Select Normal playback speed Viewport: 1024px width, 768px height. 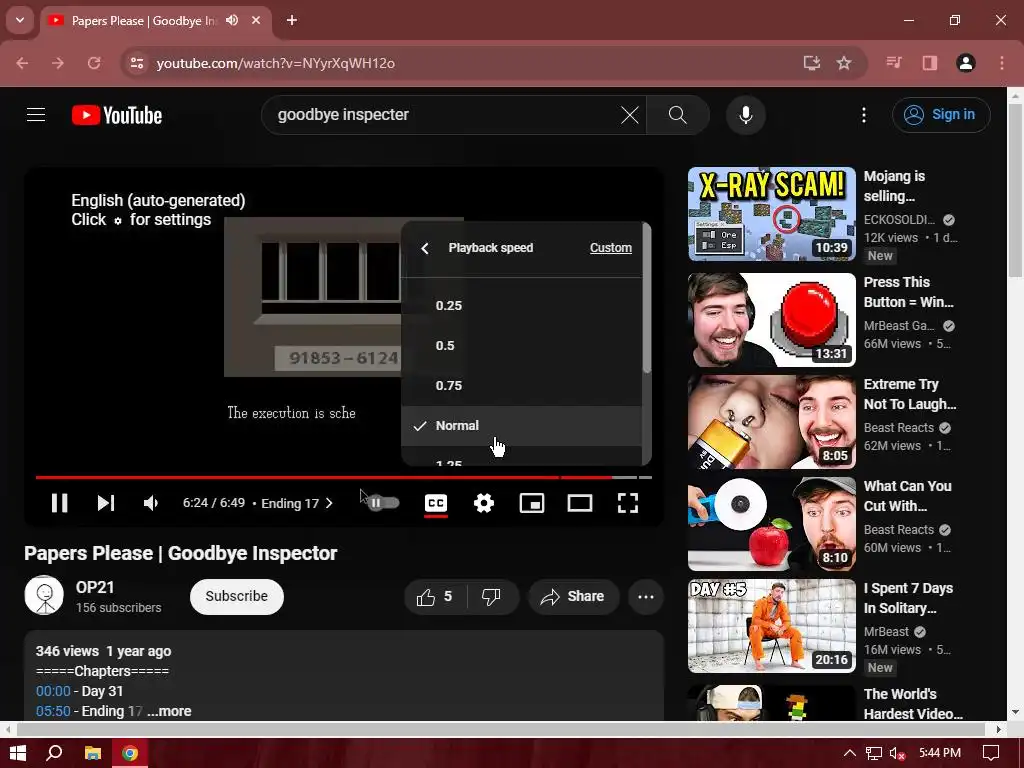(522, 426)
